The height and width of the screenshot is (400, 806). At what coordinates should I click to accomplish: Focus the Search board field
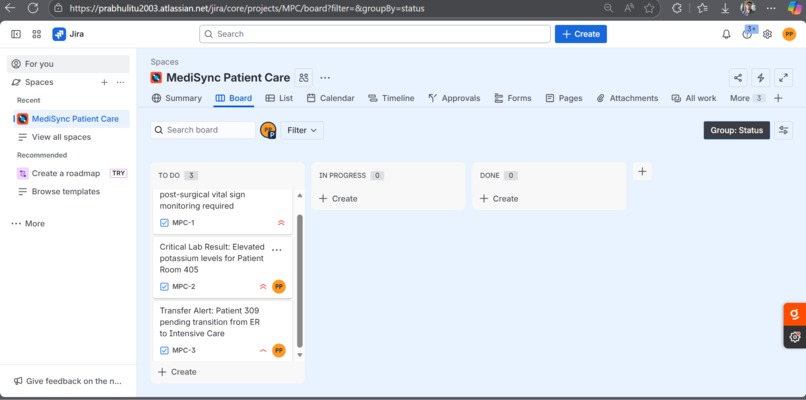click(203, 130)
